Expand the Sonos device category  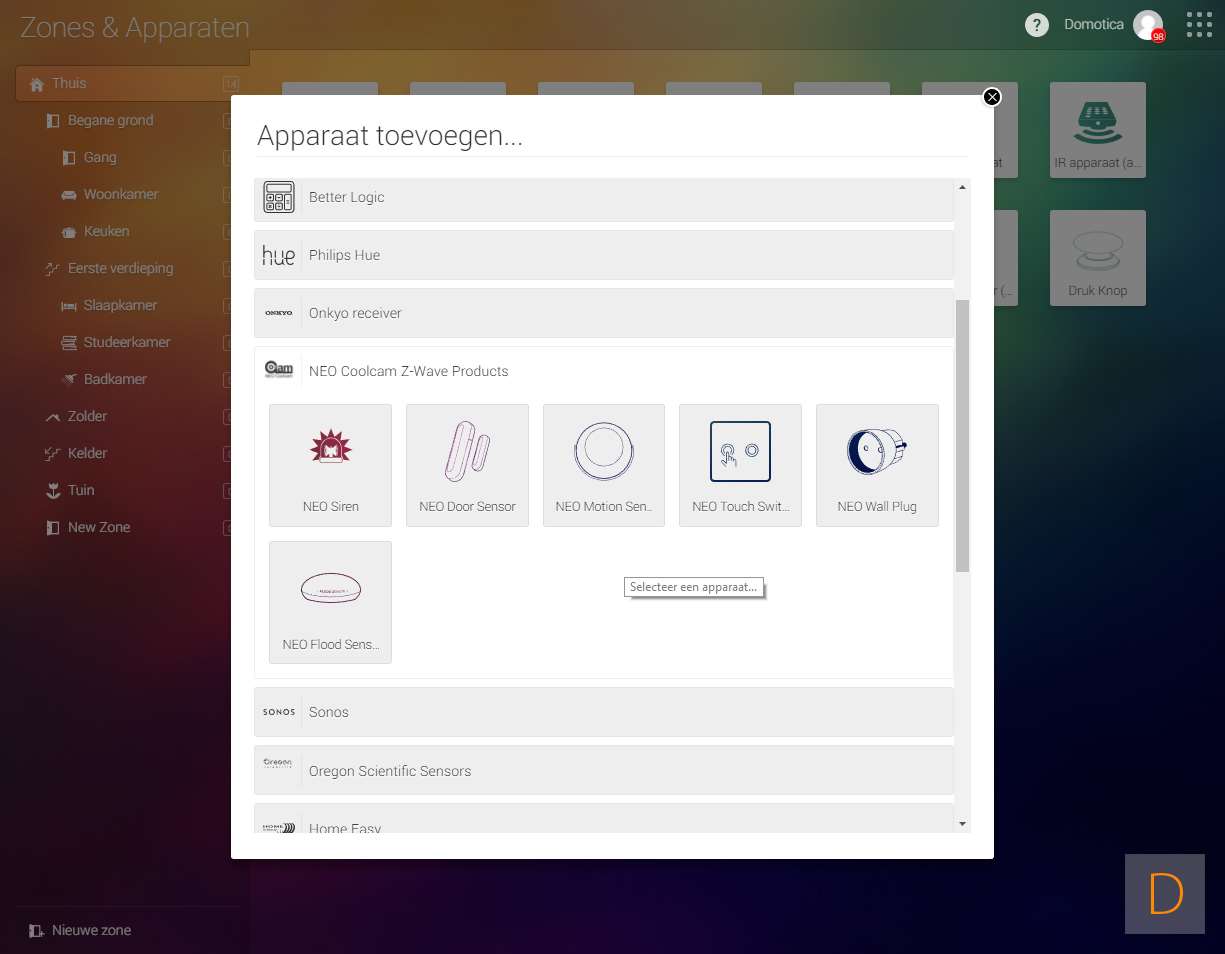coord(604,712)
